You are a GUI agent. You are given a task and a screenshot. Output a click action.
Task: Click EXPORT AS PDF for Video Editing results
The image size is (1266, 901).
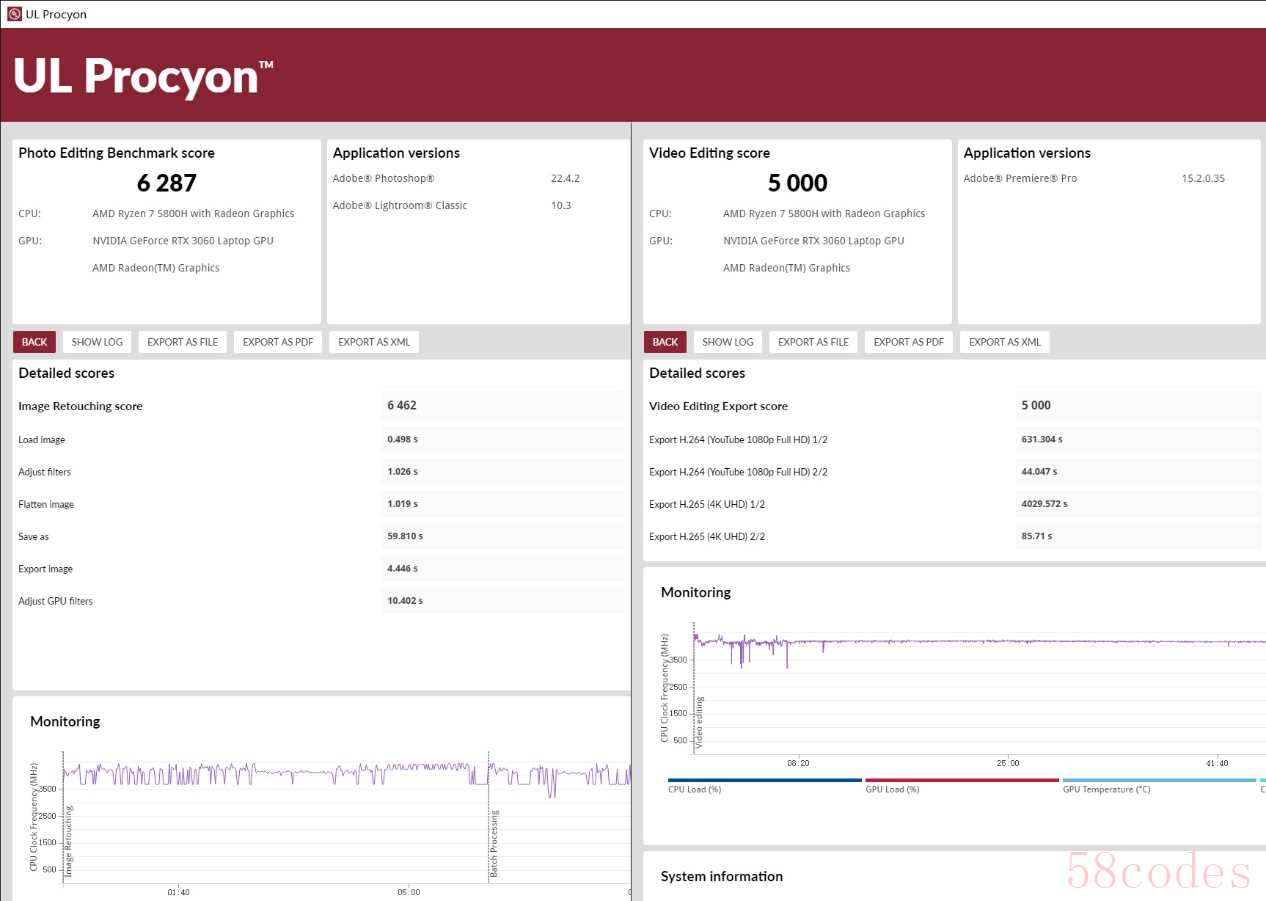(x=909, y=342)
